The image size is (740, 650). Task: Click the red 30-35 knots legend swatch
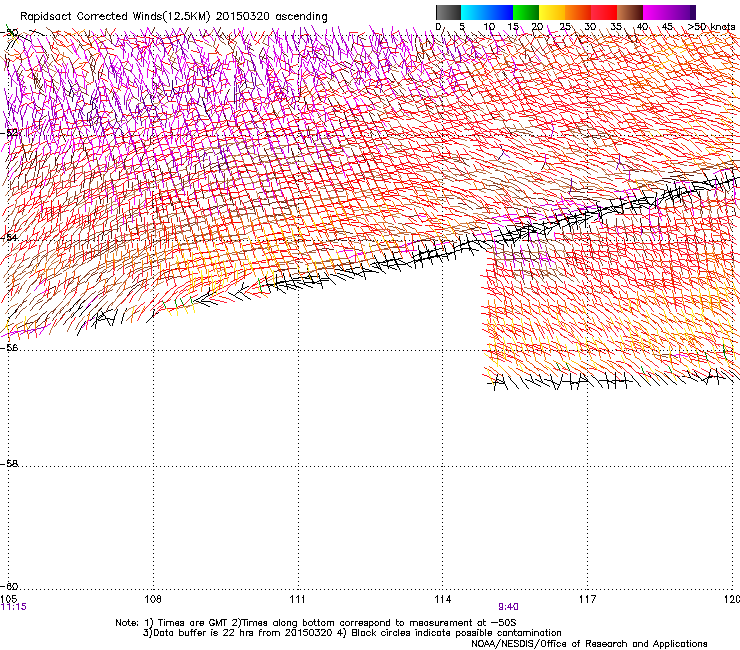coord(604,12)
